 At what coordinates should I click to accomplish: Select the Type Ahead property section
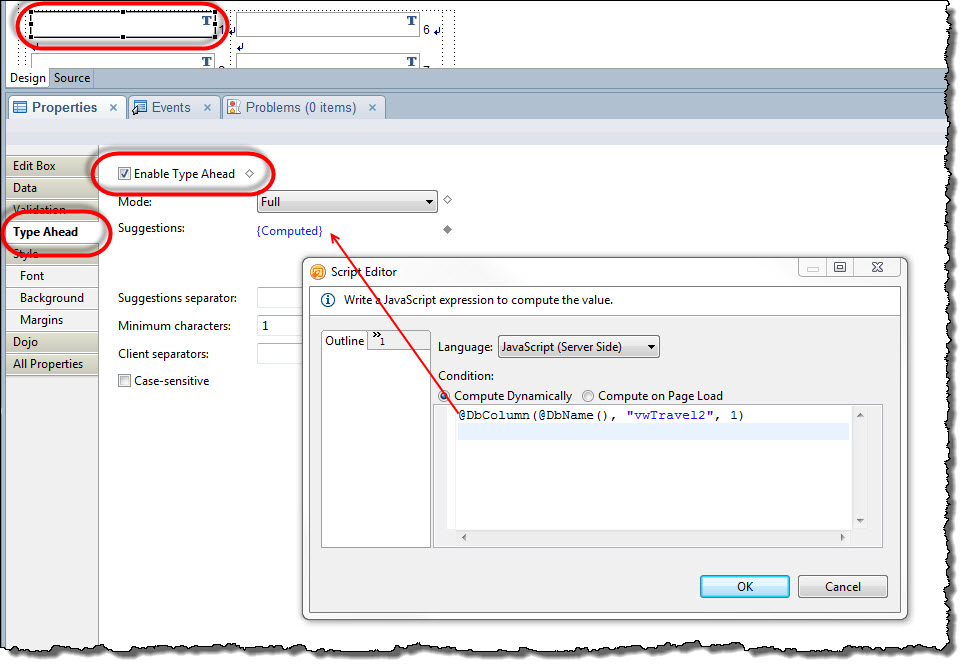coord(52,232)
